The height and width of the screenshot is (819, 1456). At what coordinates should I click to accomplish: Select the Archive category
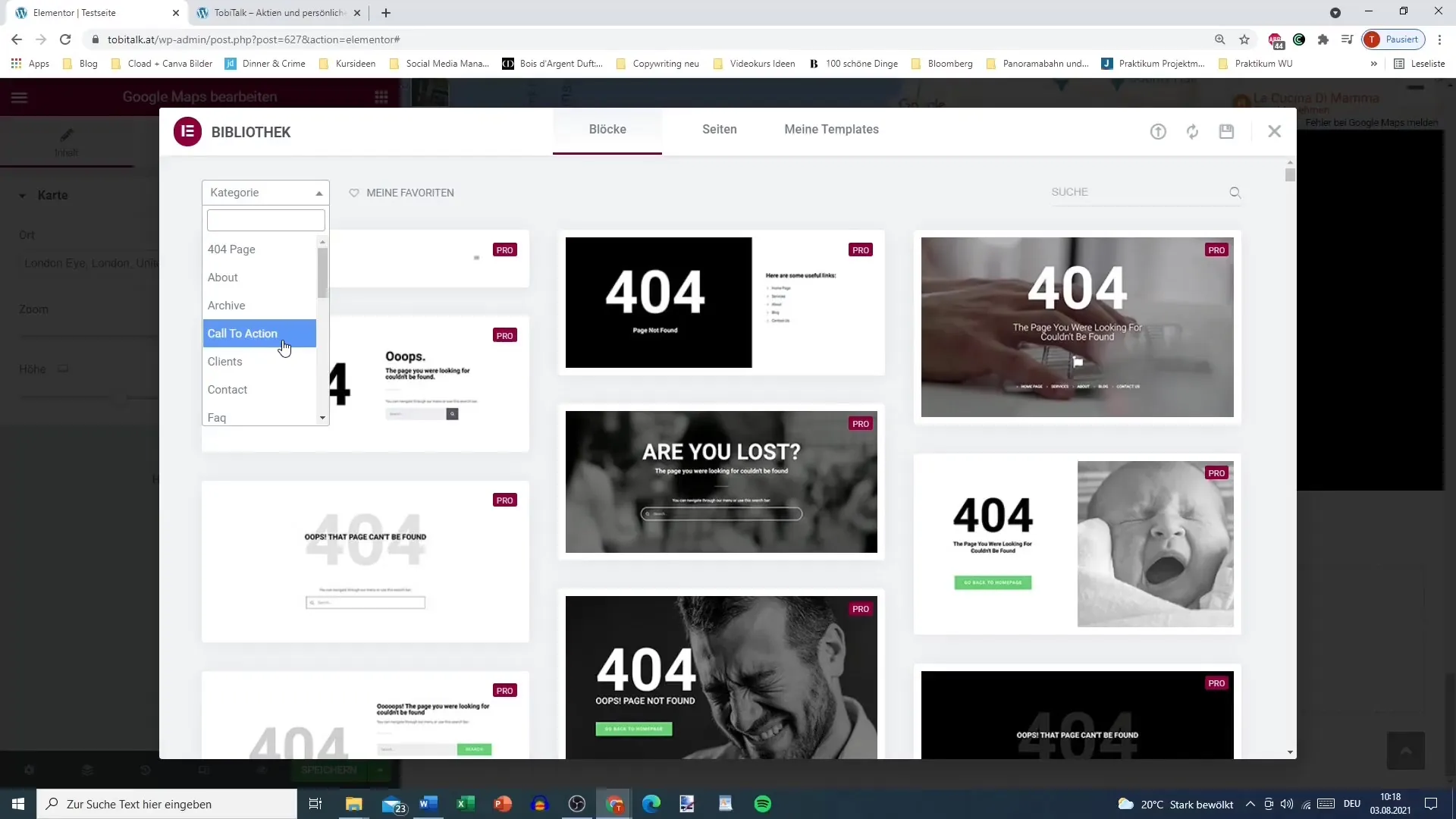(259, 306)
